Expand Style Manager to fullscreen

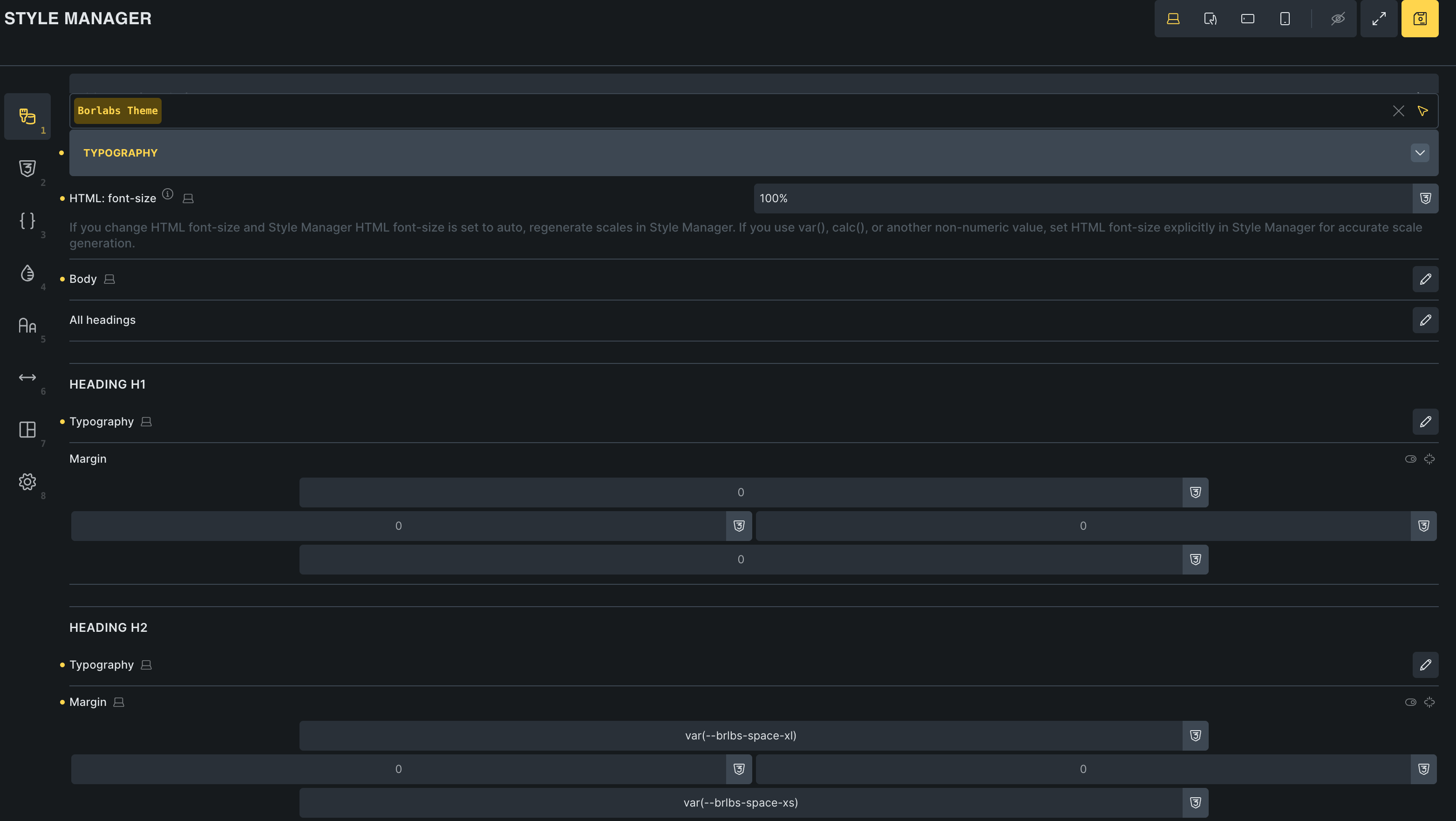[1379, 19]
